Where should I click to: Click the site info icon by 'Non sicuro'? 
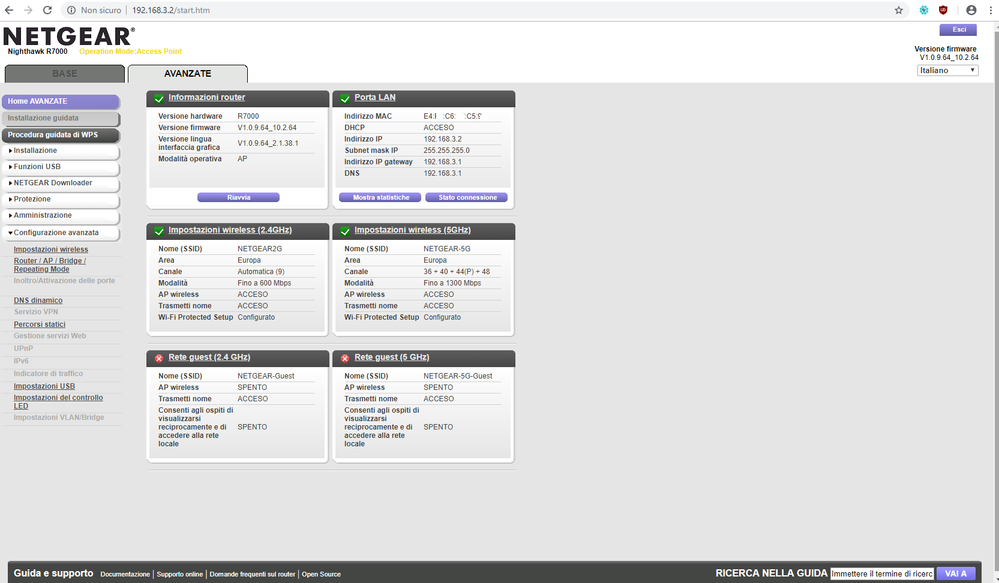tap(71, 10)
